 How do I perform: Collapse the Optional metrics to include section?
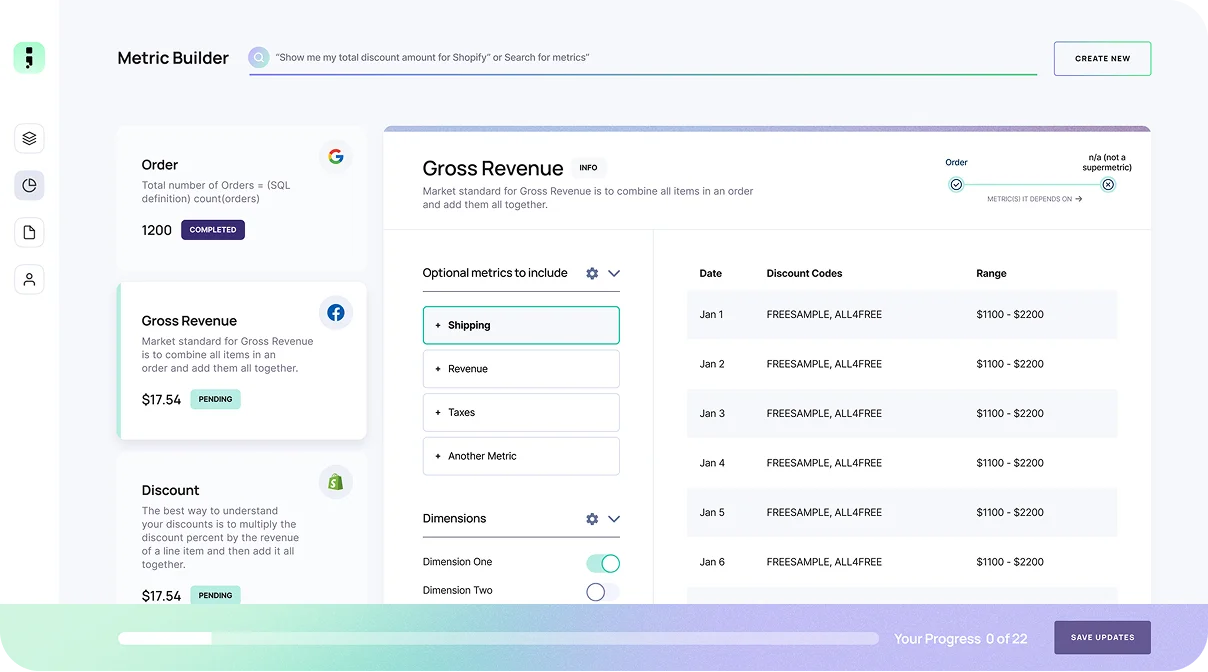click(614, 273)
